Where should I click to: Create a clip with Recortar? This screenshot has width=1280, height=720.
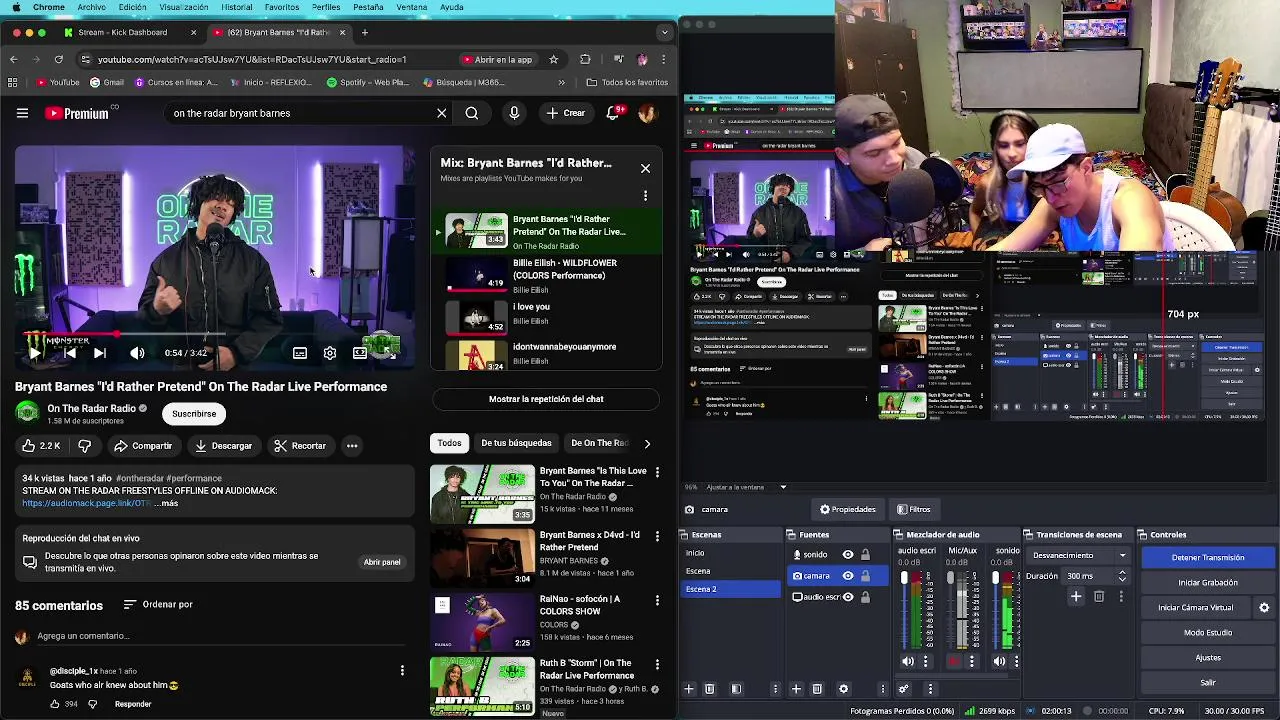click(301, 446)
